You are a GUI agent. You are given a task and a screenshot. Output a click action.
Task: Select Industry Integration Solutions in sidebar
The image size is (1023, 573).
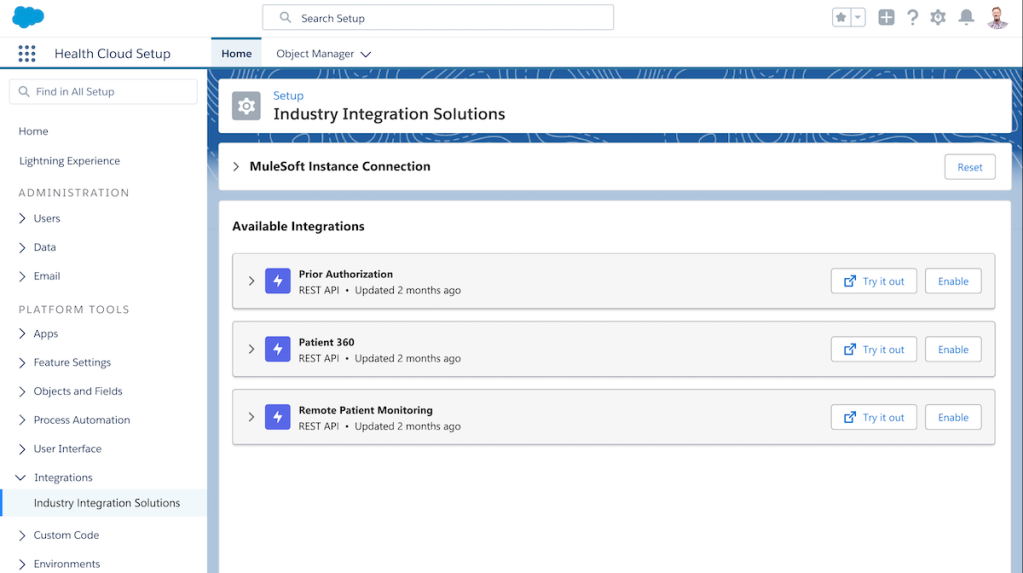coord(107,503)
